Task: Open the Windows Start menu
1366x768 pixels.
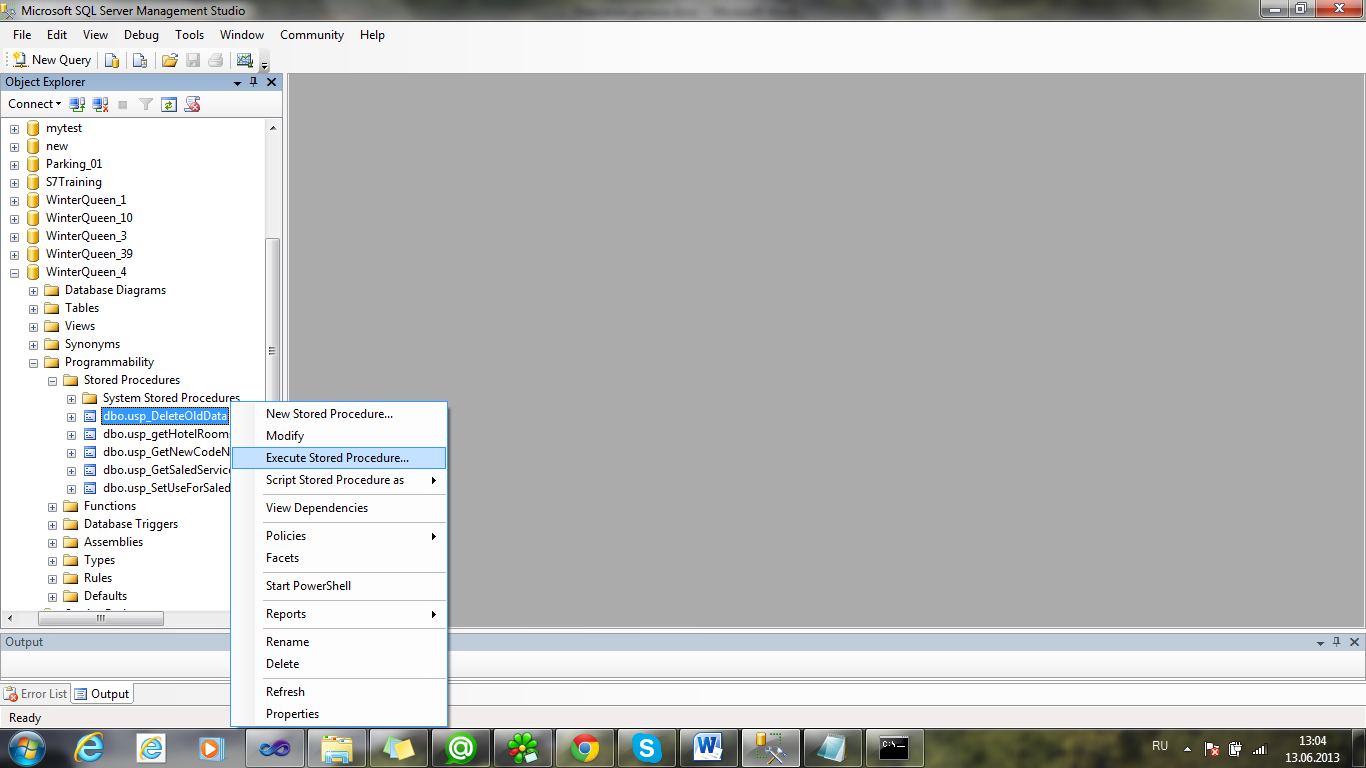Action: (x=26, y=747)
